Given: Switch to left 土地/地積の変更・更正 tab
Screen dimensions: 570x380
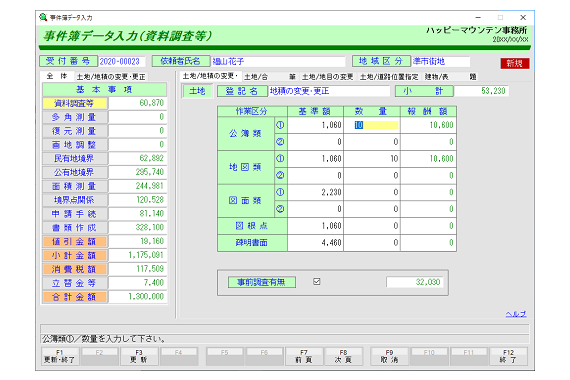Looking at the screenshot, I should tap(111, 77).
